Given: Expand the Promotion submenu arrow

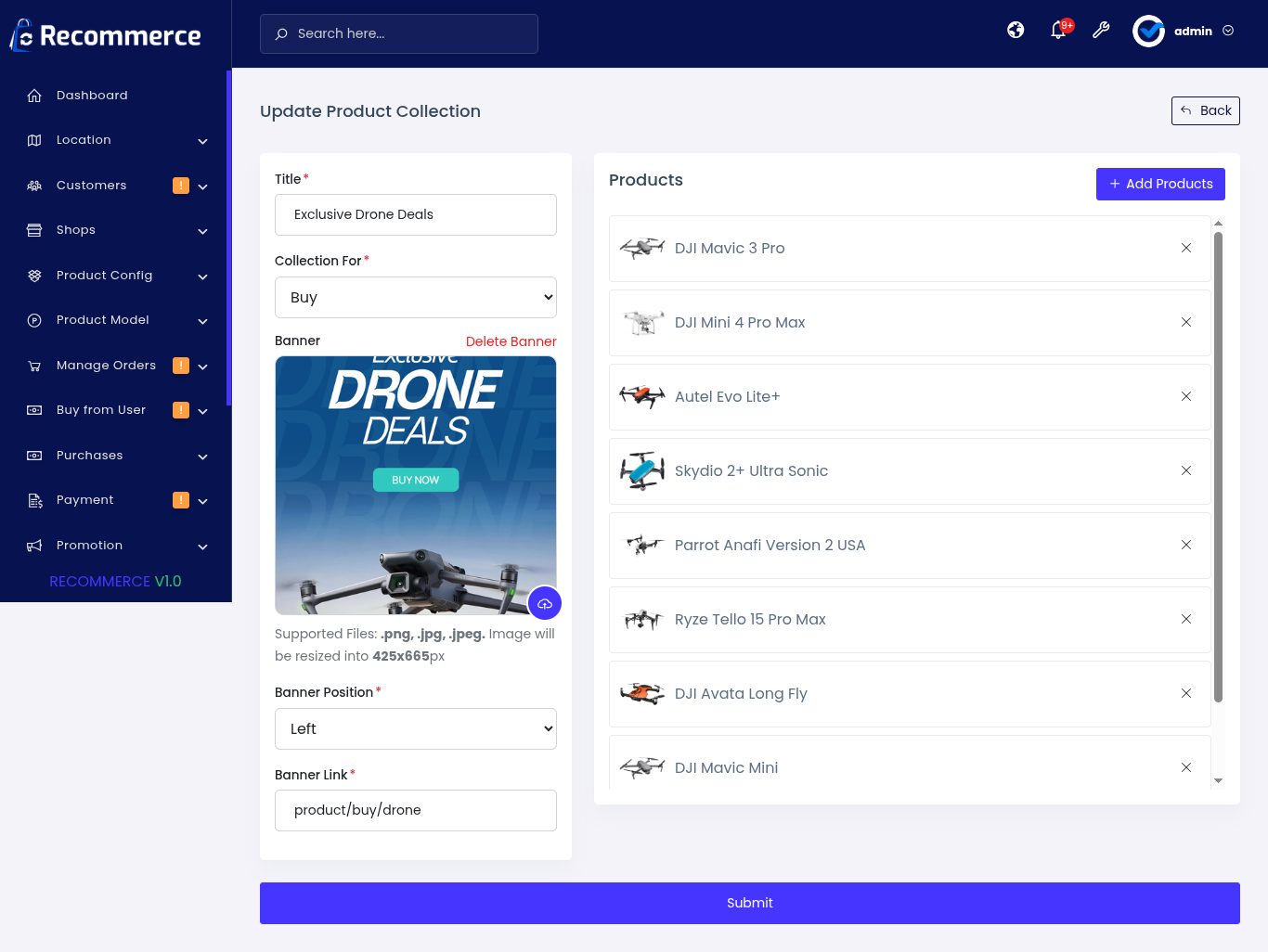Looking at the screenshot, I should pyautogui.click(x=202, y=547).
